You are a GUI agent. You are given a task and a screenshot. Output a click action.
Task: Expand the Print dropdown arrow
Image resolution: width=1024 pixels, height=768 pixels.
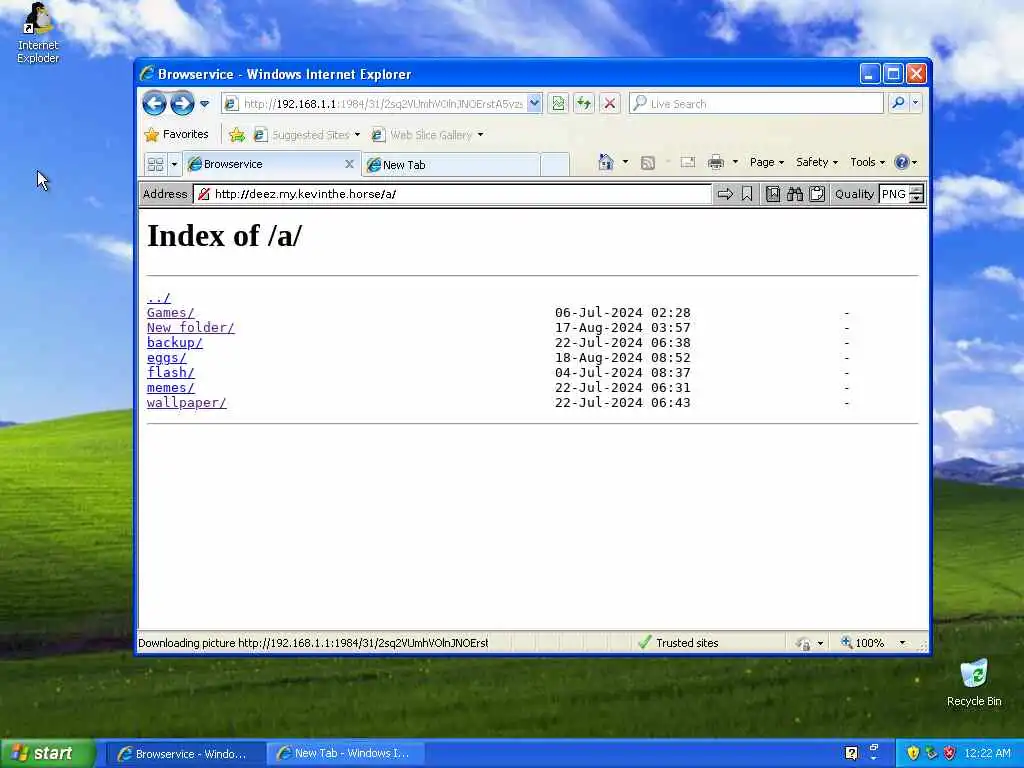(735, 162)
